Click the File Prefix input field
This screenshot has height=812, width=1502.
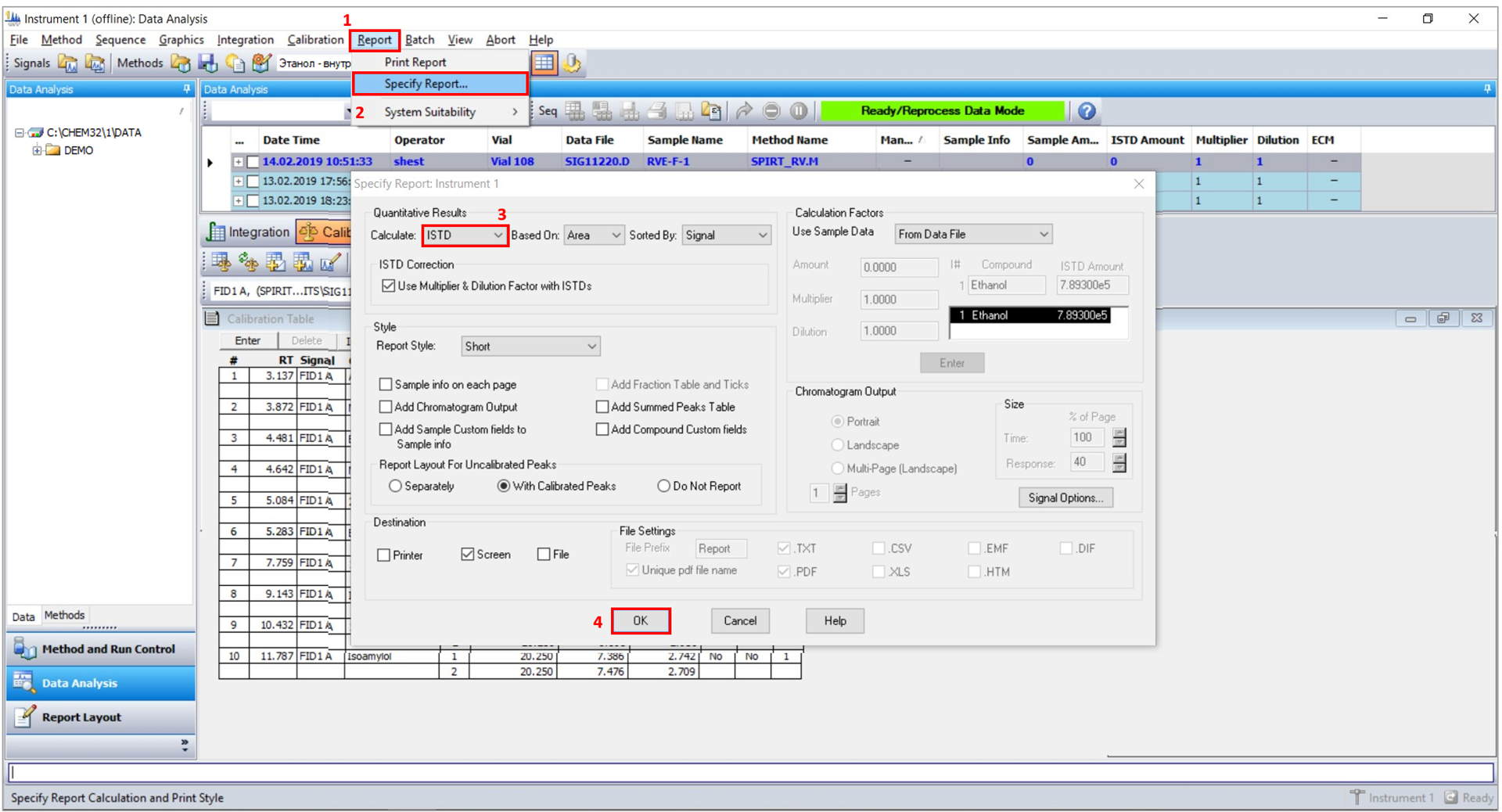(x=720, y=548)
